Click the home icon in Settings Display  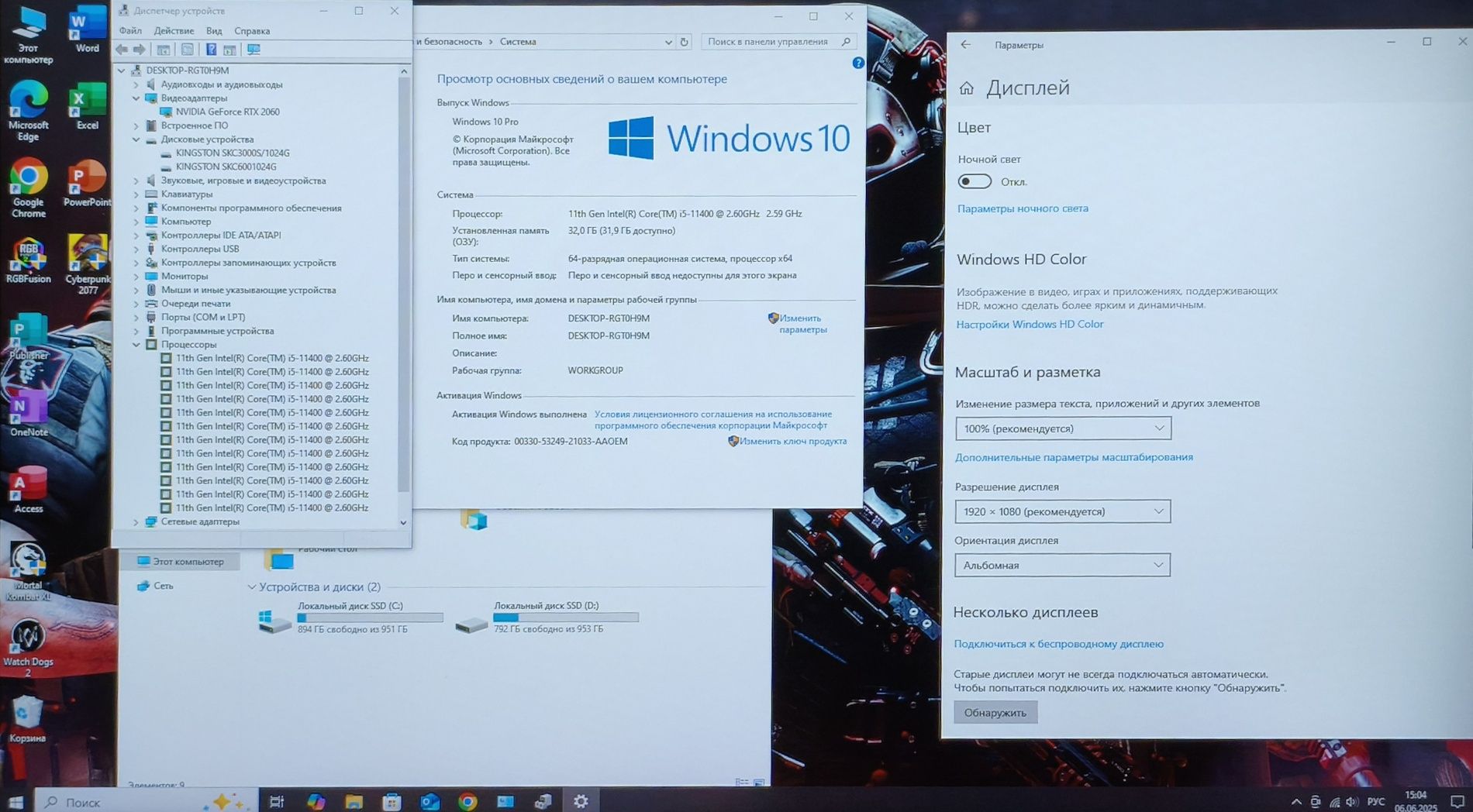click(967, 88)
